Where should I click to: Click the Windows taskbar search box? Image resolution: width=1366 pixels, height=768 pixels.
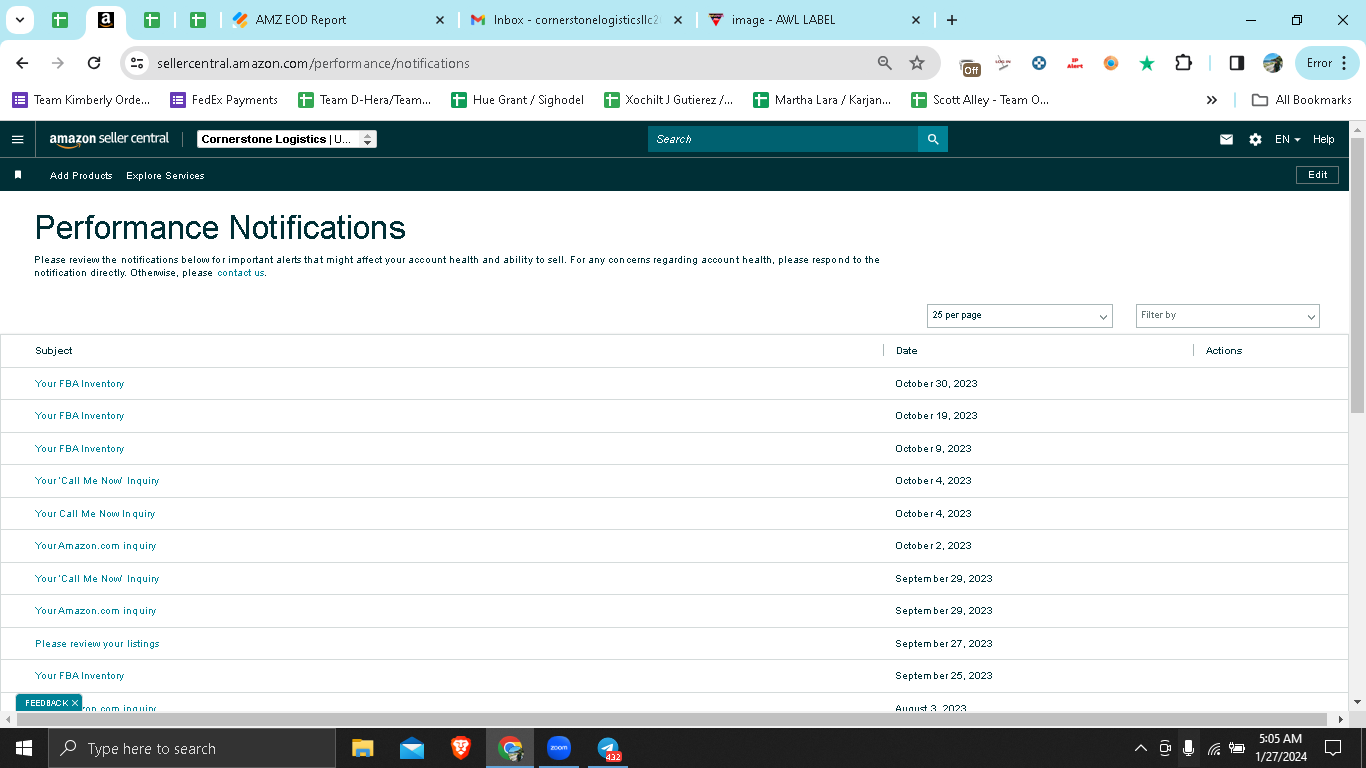pos(192,748)
